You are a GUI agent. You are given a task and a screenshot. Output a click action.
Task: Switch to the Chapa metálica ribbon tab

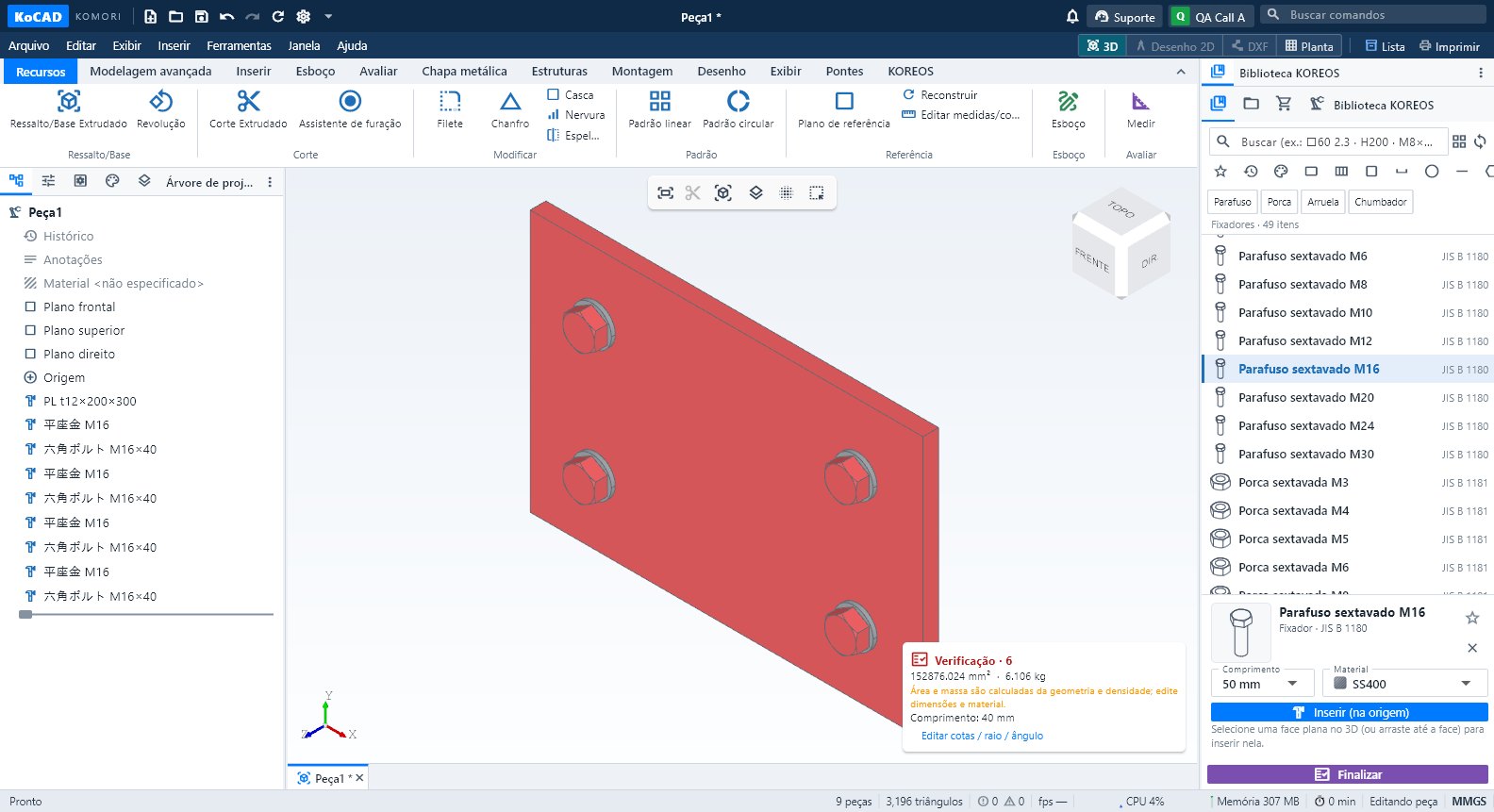tap(464, 71)
